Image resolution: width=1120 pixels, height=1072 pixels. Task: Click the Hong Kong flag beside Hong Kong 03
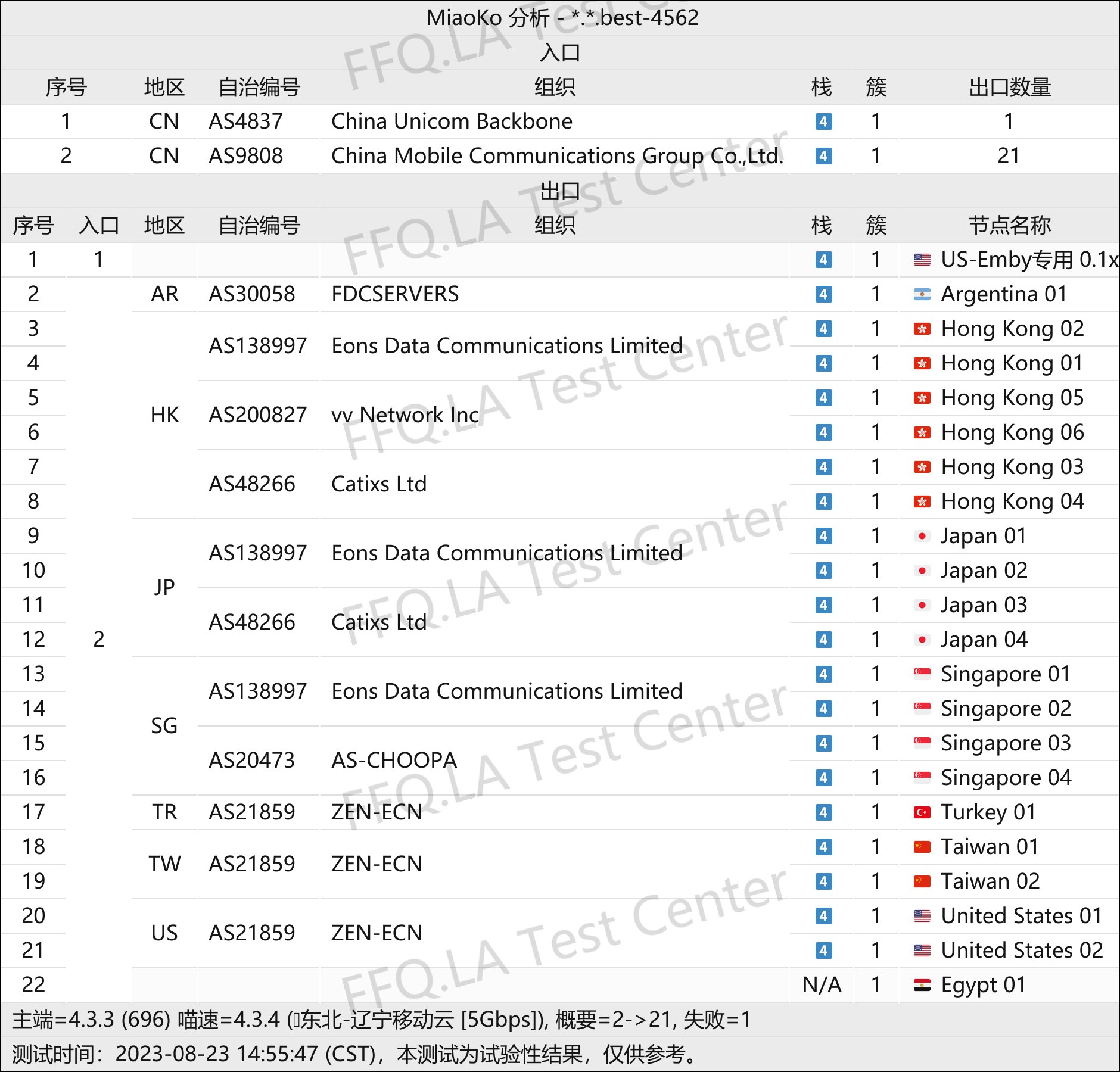tap(922, 467)
